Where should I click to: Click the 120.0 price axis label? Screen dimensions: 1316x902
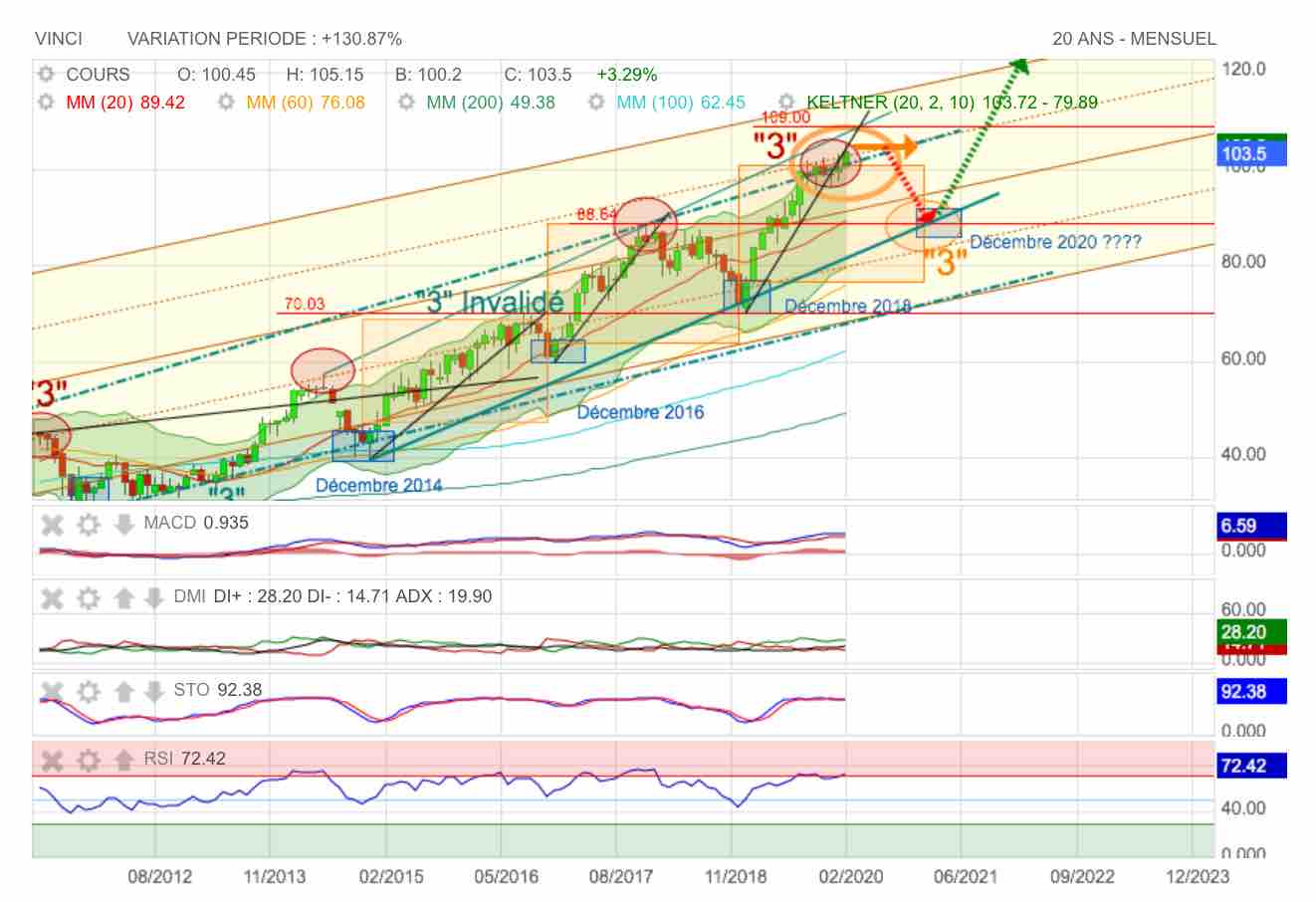(1244, 69)
